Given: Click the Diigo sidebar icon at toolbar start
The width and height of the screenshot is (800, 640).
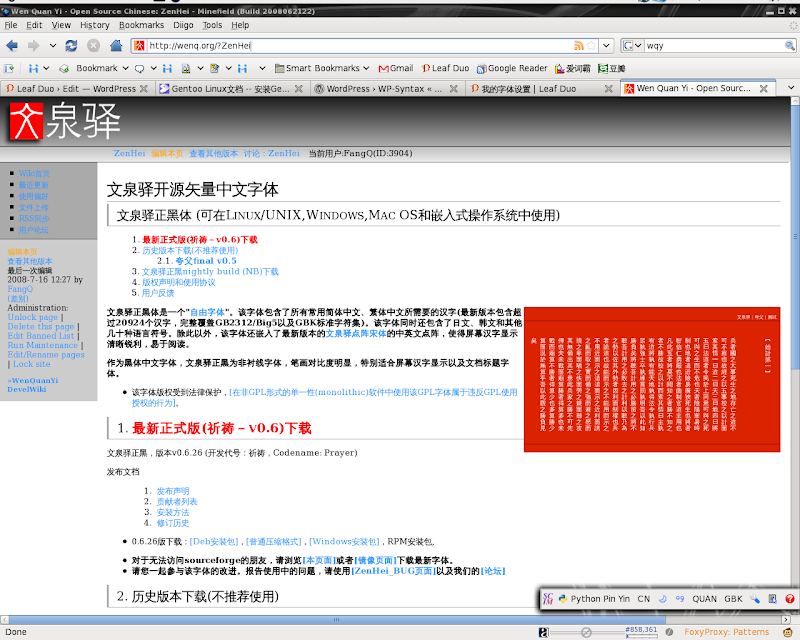Looking at the screenshot, I should 9,68.
